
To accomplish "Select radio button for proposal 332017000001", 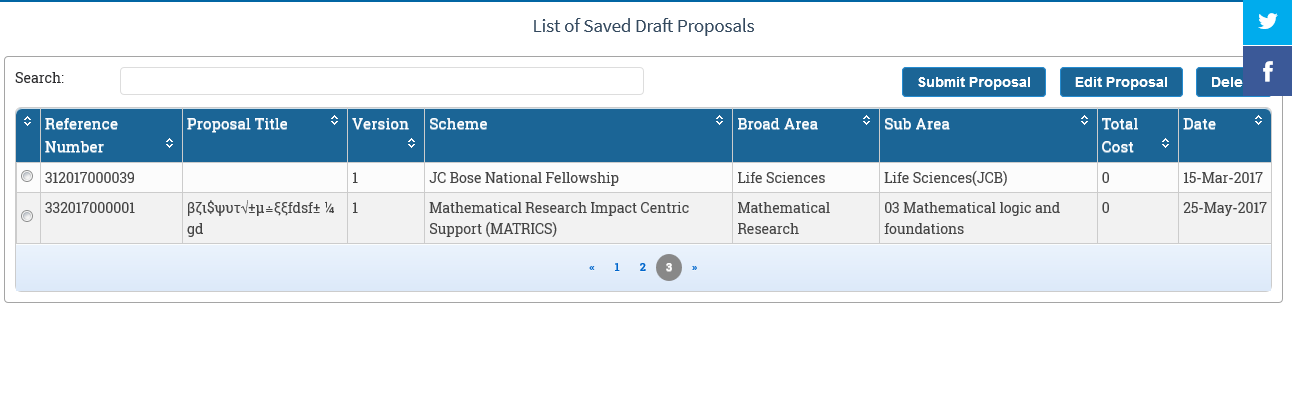I will click(27, 216).
